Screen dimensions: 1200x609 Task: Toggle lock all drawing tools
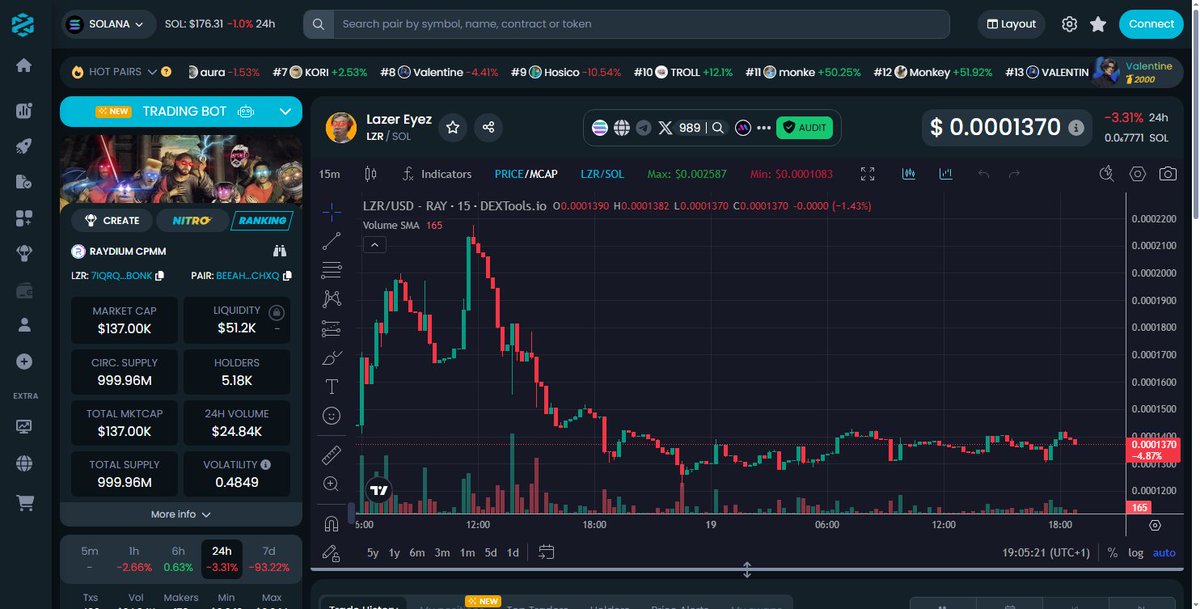332,552
